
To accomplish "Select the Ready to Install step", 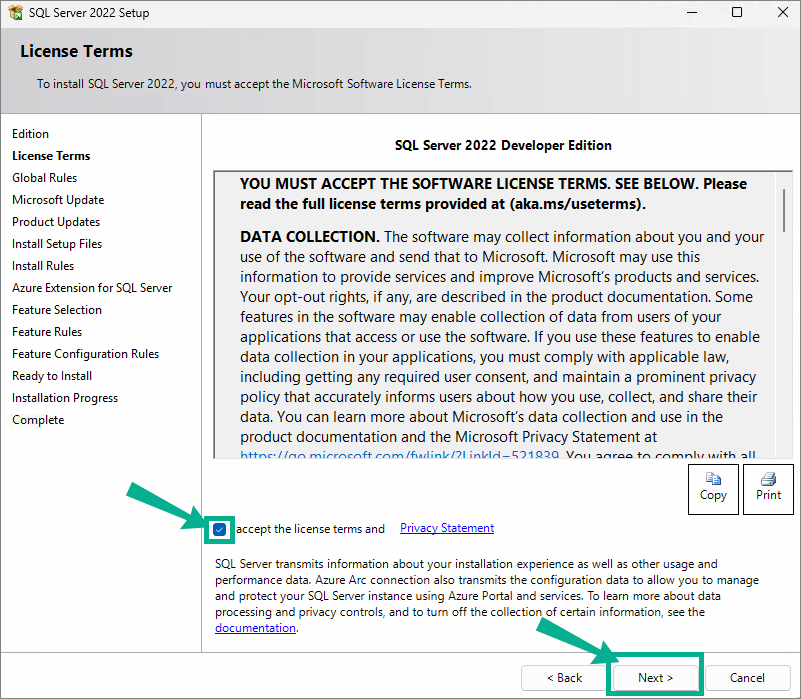I will pyautogui.click(x=52, y=376).
